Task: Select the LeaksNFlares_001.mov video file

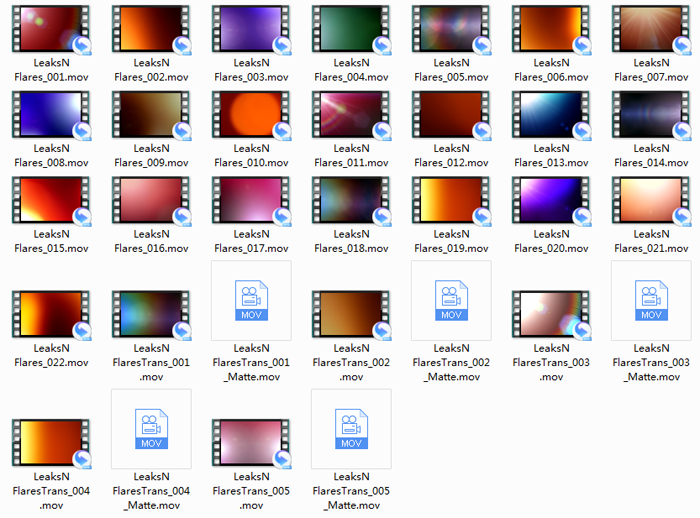Action: [x=50, y=29]
